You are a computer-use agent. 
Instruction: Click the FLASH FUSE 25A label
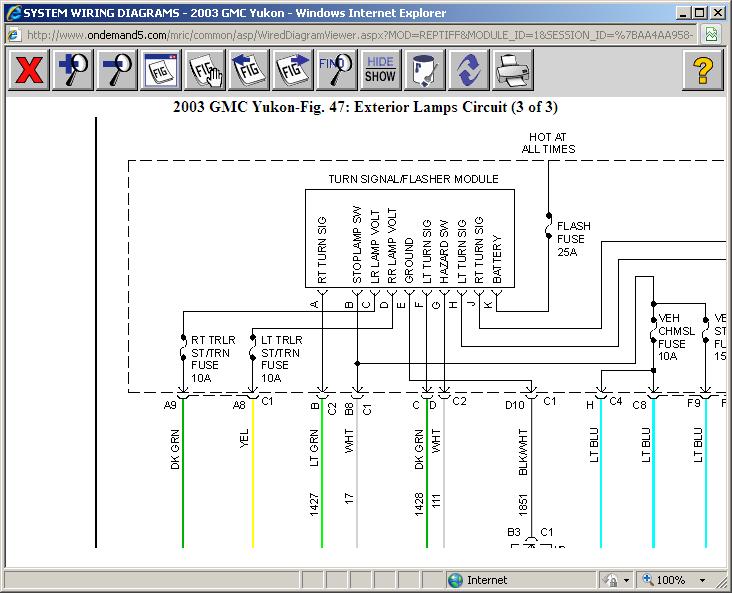574,239
